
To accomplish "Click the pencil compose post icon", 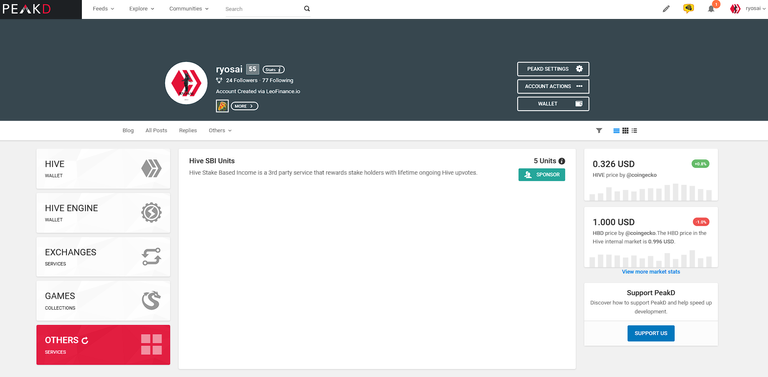I will pos(666,9).
